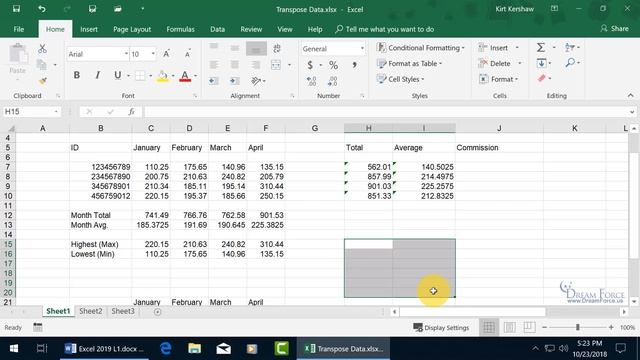The image size is (640, 360).
Task: Click Increase Indent icon
Action: (x=234, y=81)
